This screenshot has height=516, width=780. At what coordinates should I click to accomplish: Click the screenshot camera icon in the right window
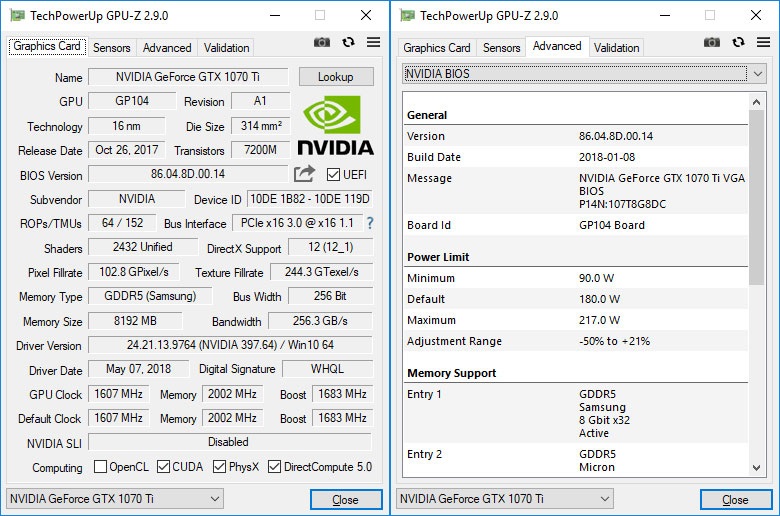tap(712, 42)
